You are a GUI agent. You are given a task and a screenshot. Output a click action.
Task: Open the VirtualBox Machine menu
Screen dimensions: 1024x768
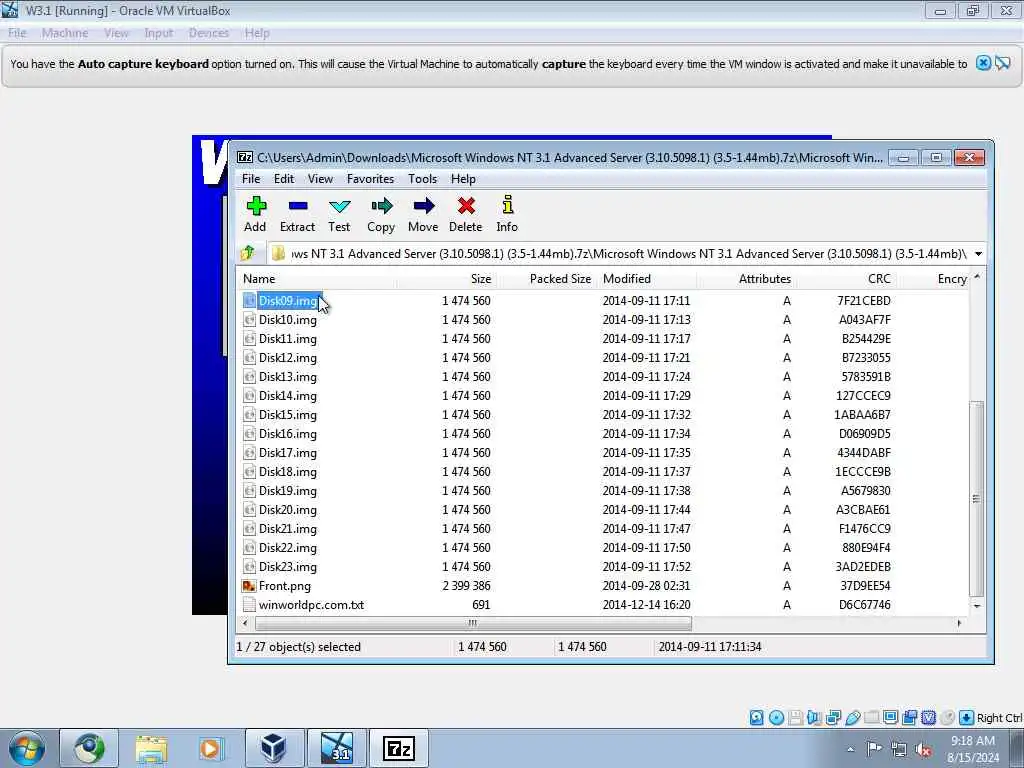[x=65, y=33]
